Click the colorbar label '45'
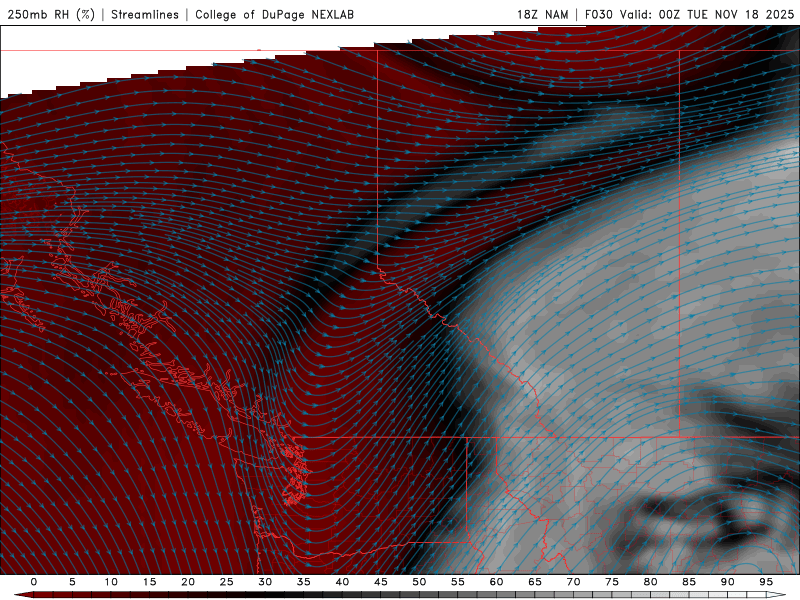This screenshot has height=600, width=800. 381,582
